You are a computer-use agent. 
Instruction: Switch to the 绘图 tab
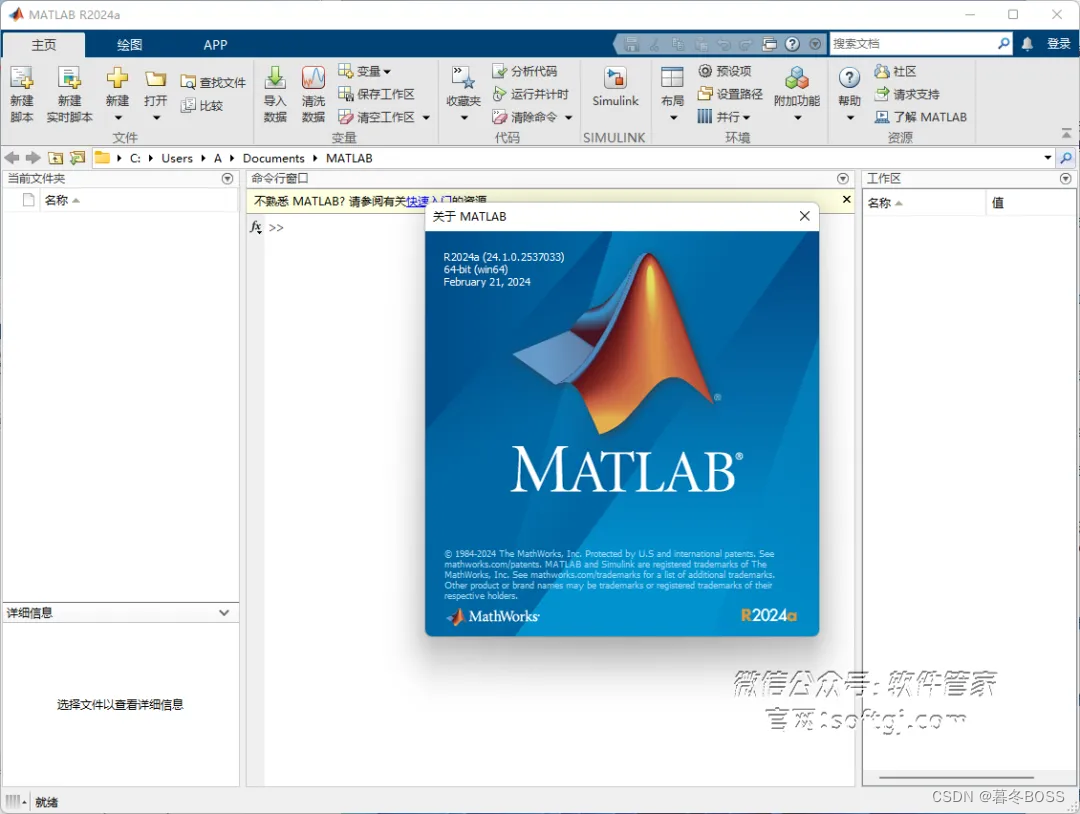[129, 45]
